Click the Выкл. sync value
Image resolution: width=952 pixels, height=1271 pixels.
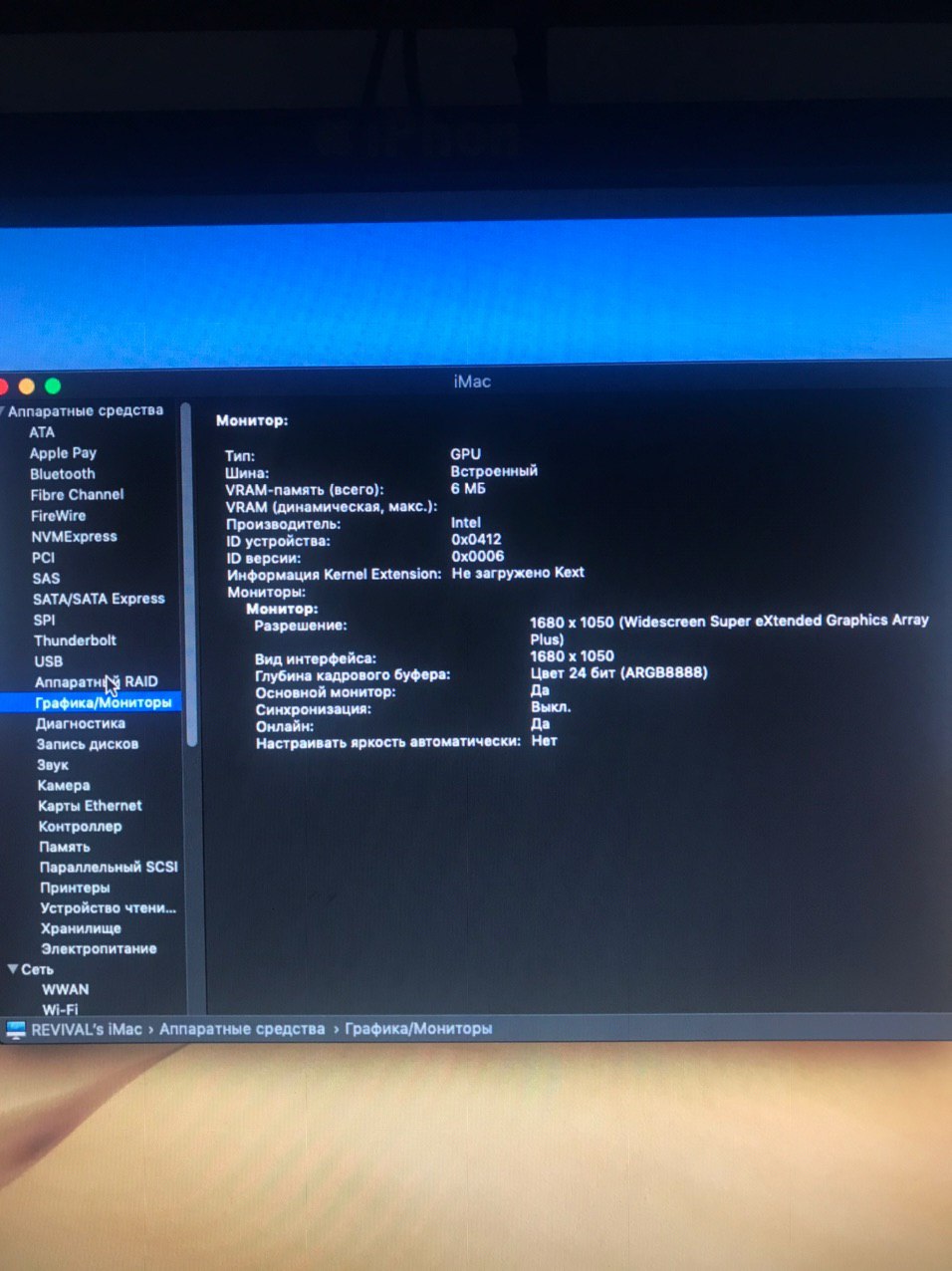(551, 706)
